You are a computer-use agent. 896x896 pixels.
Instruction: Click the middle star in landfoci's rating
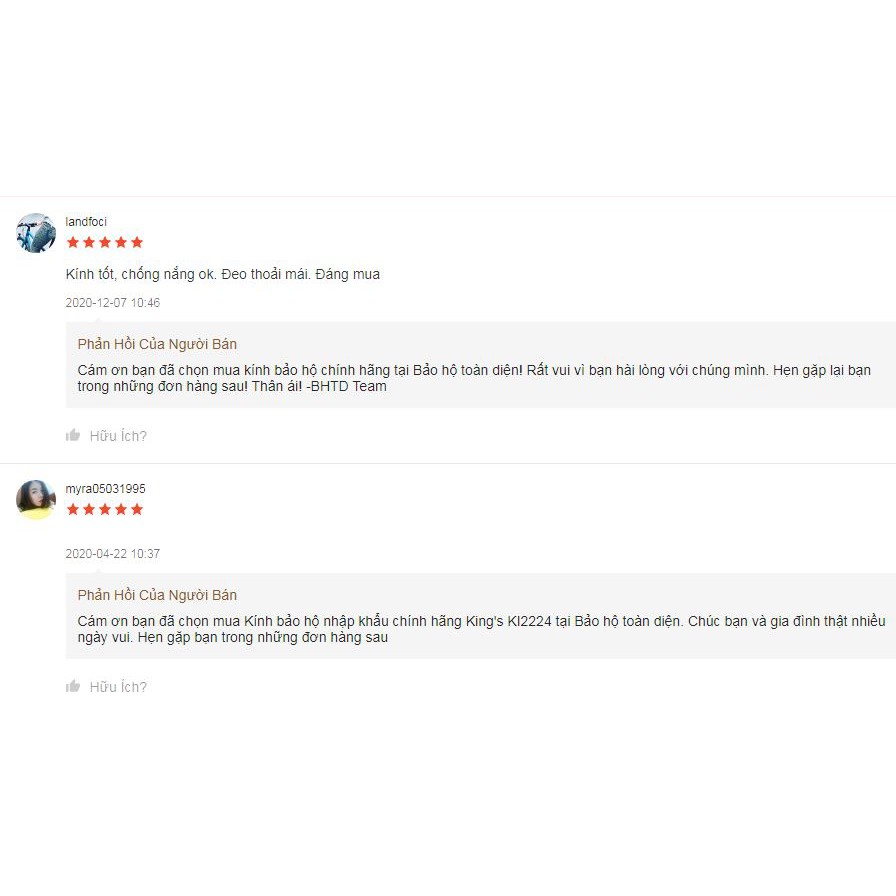pos(105,242)
